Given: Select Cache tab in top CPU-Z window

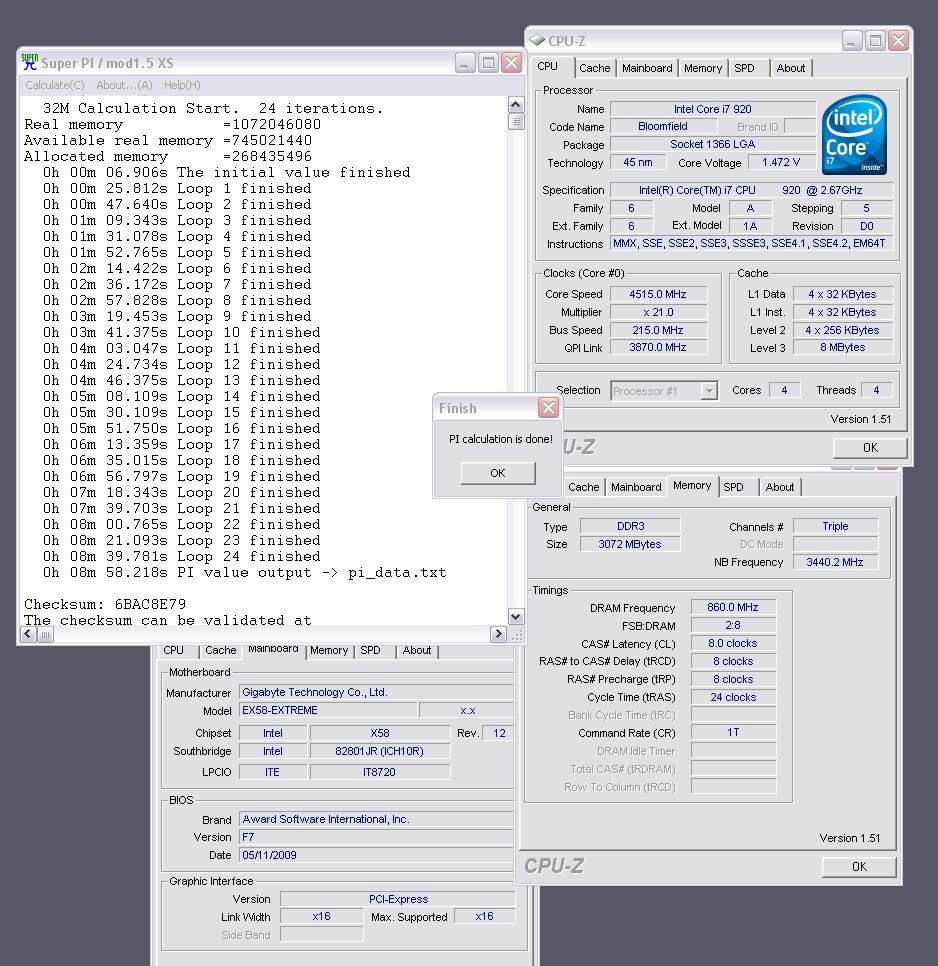Looking at the screenshot, I should pyautogui.click(x=594, y=68).
